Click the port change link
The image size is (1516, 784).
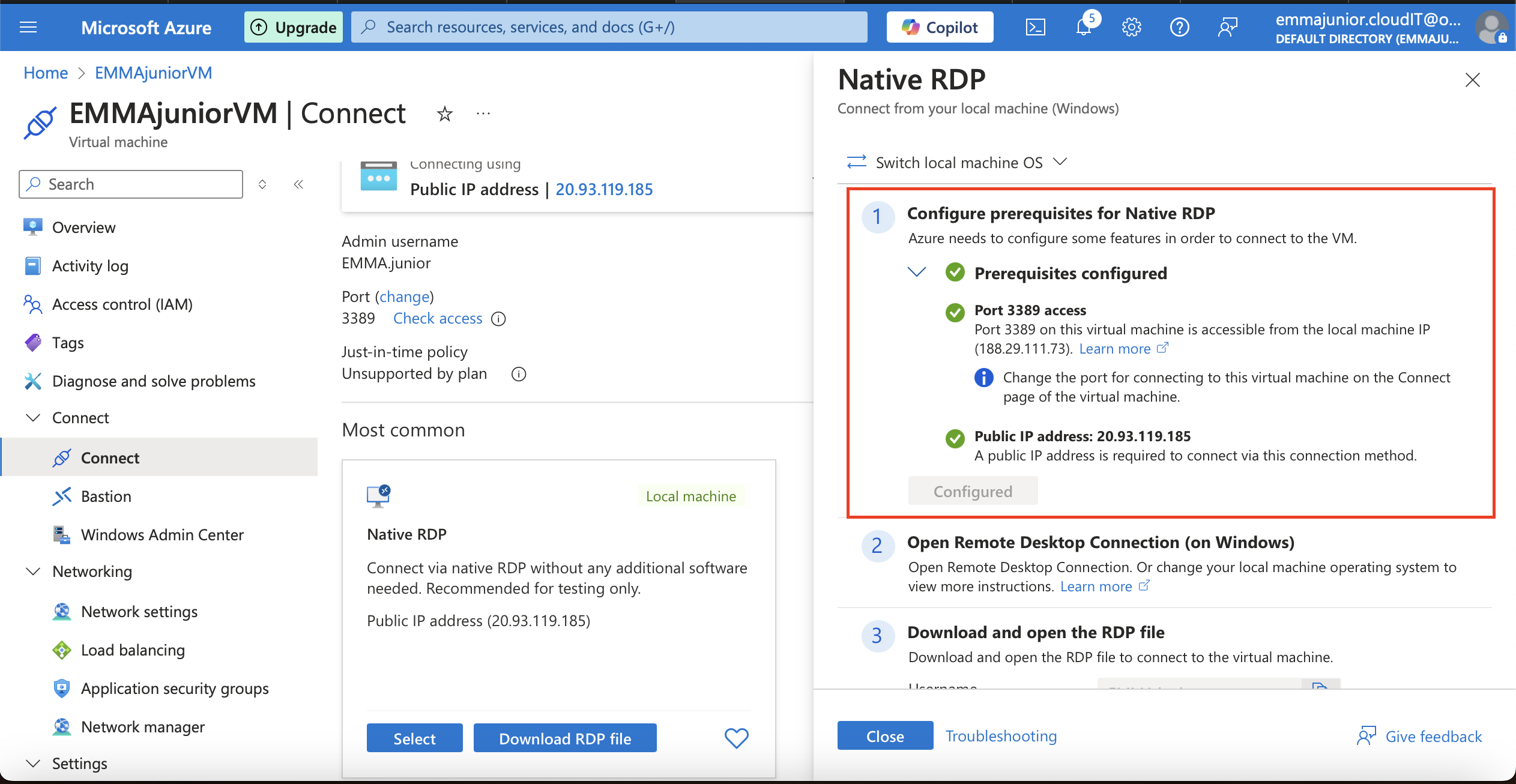405,297
